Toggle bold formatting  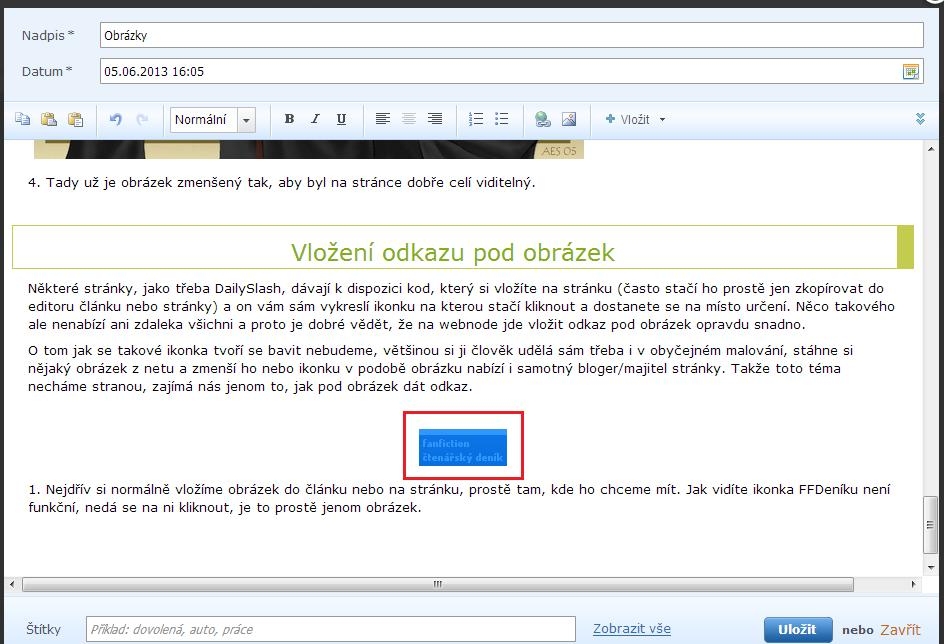tap(289, 119)
